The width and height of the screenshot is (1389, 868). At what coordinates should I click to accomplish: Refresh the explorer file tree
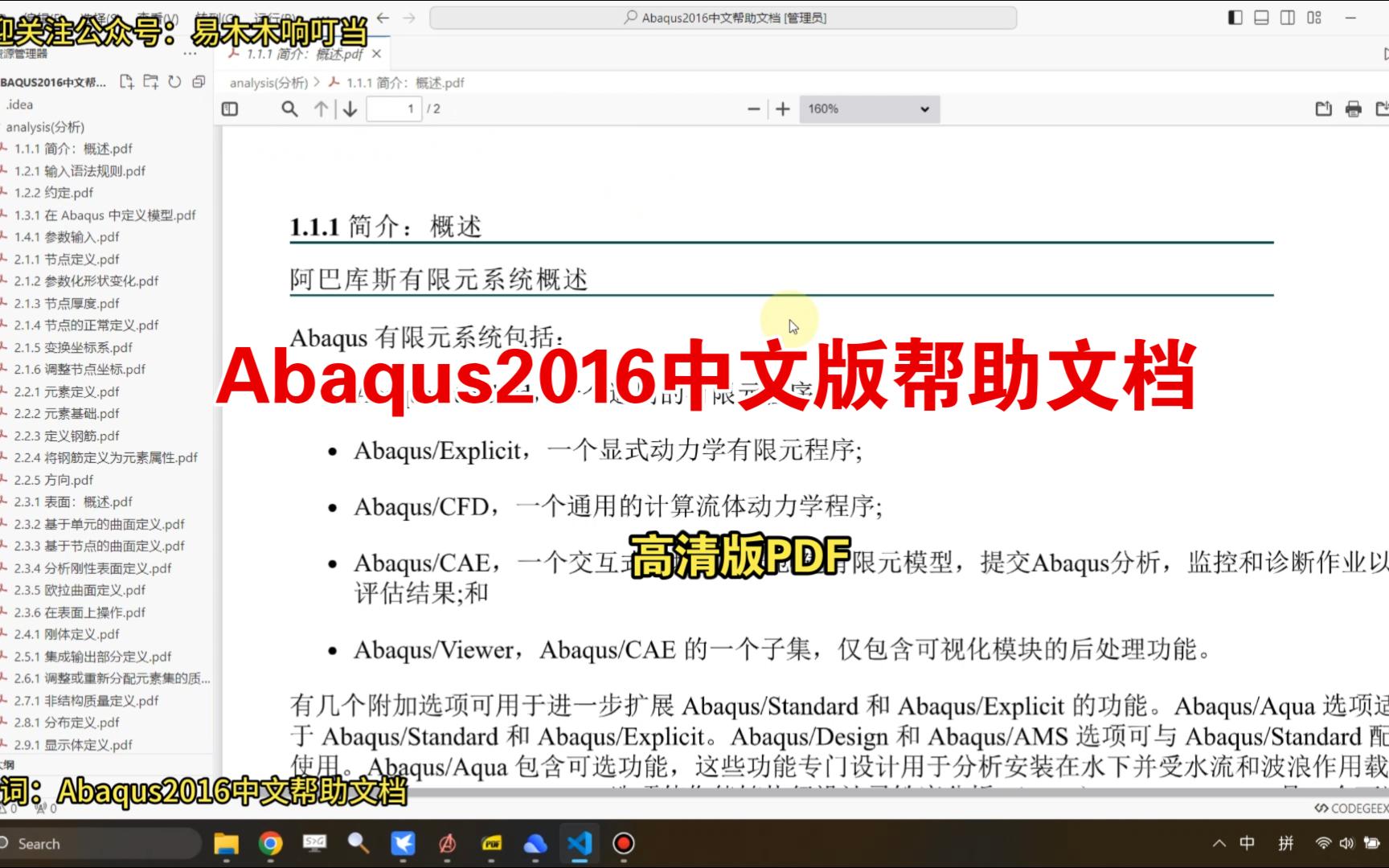coord(174,81)
